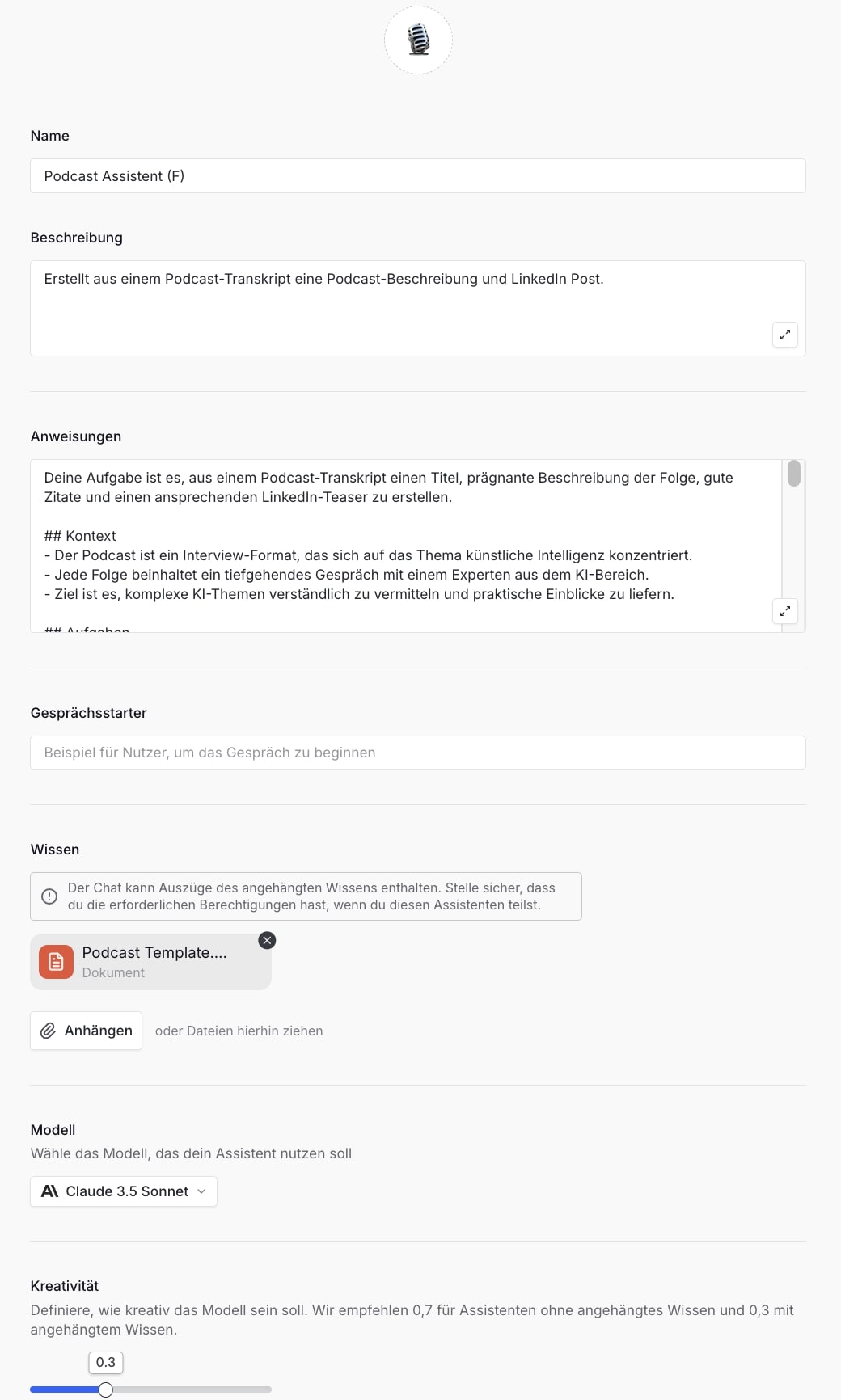This screenshot has height=1400, width=841.
Task: Open the Claude 3.5 Sonnet model dropdown
Action: [x=124, y=1191]
